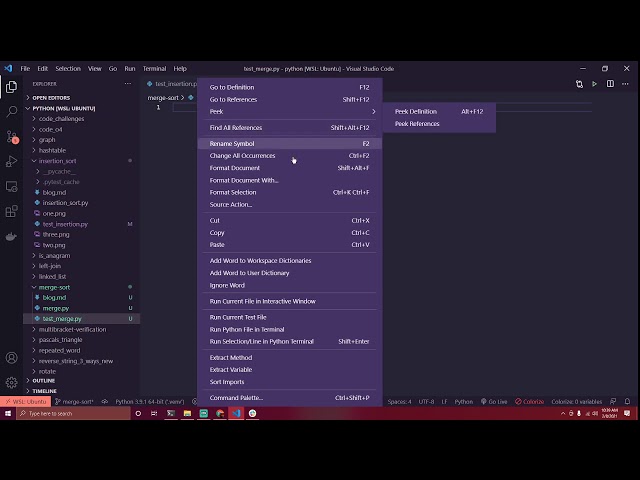This screenshot has width=640, height=480.
Task: Click the Python 3.9.1 64-bit interpreter selector
Action: 150,402
